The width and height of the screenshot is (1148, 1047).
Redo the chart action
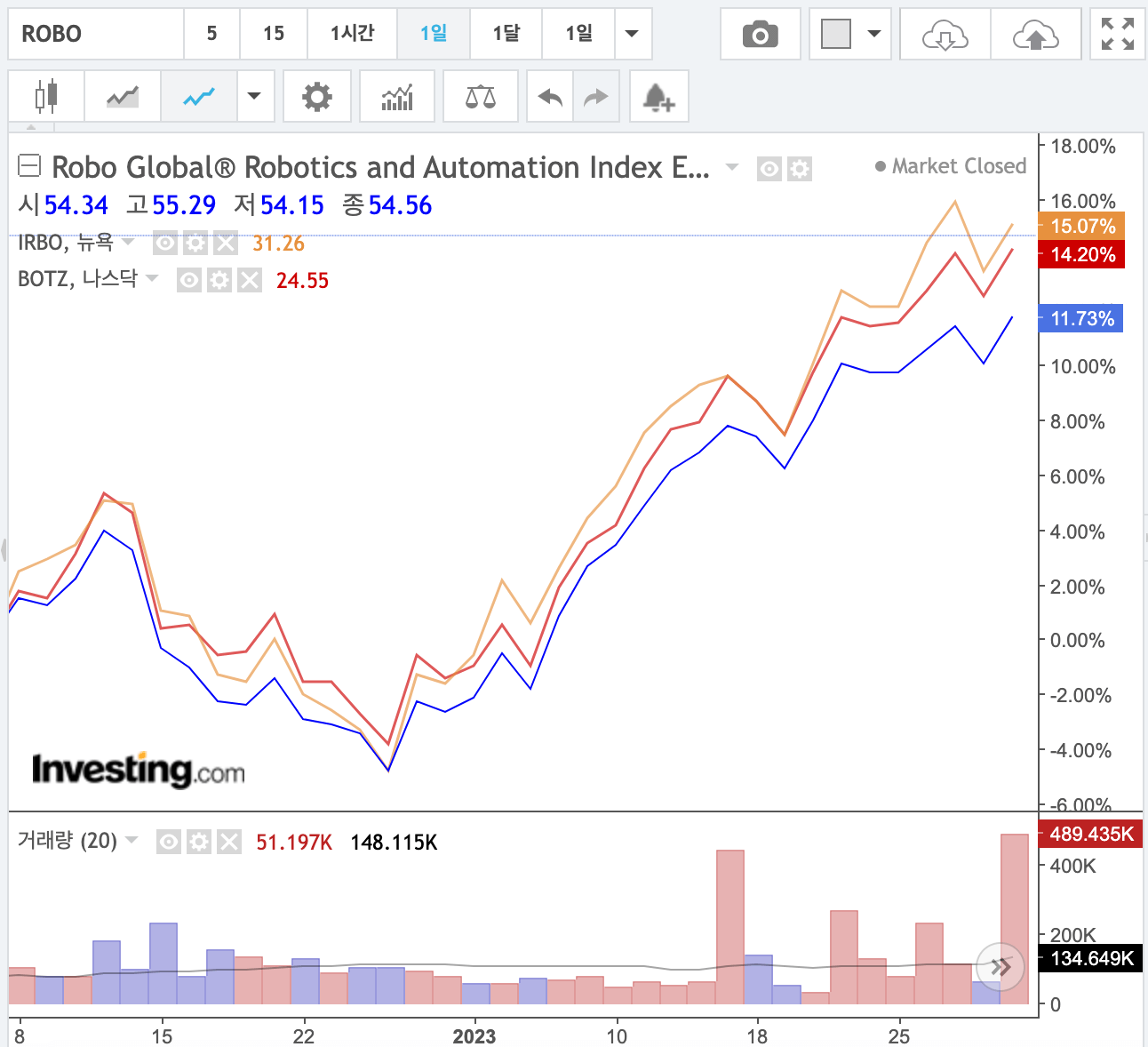pyautogui.click(x=596, y=96)
